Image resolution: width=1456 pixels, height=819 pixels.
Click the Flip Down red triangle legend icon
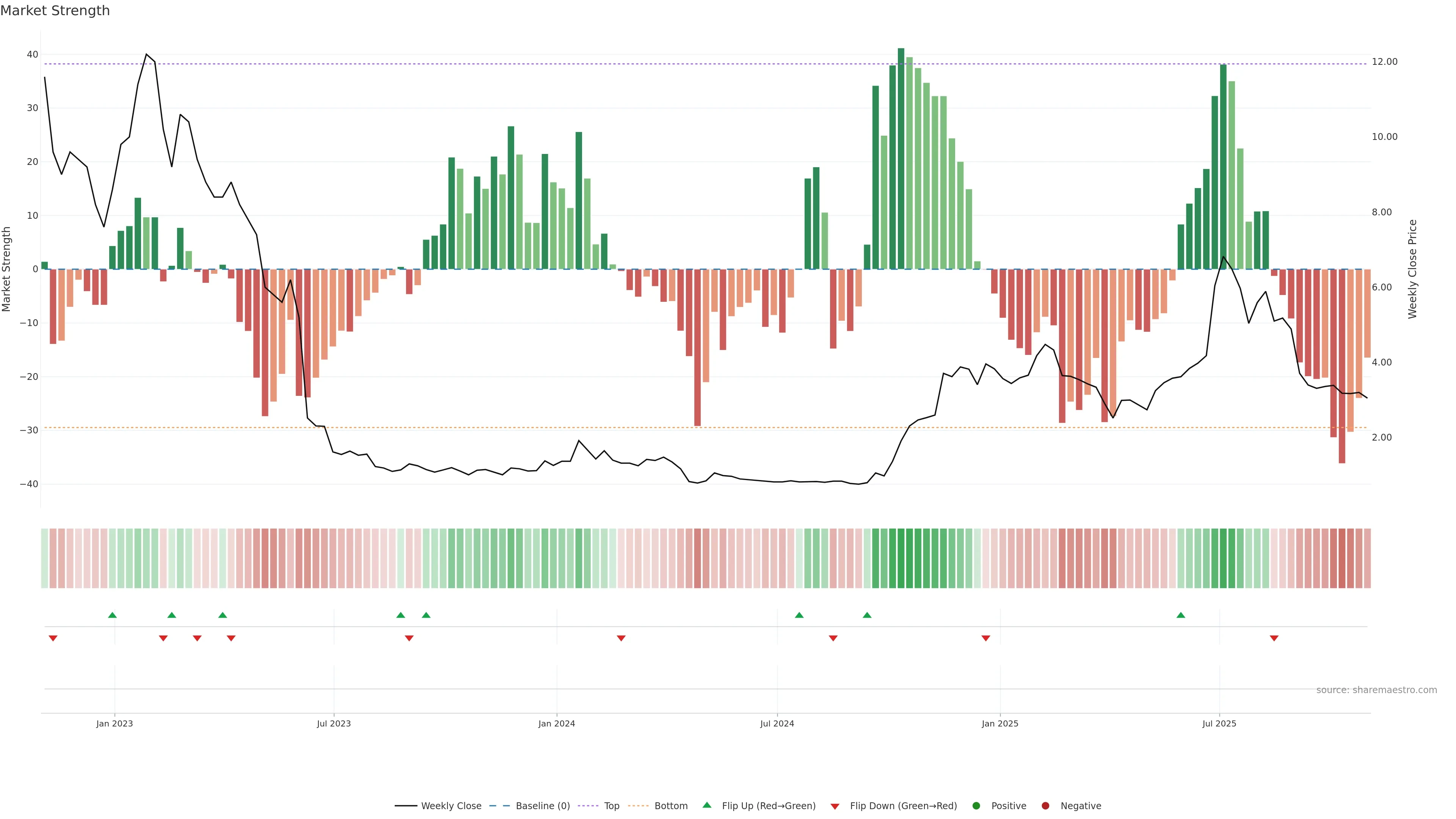pyautogui.click(x=835, y=806)
